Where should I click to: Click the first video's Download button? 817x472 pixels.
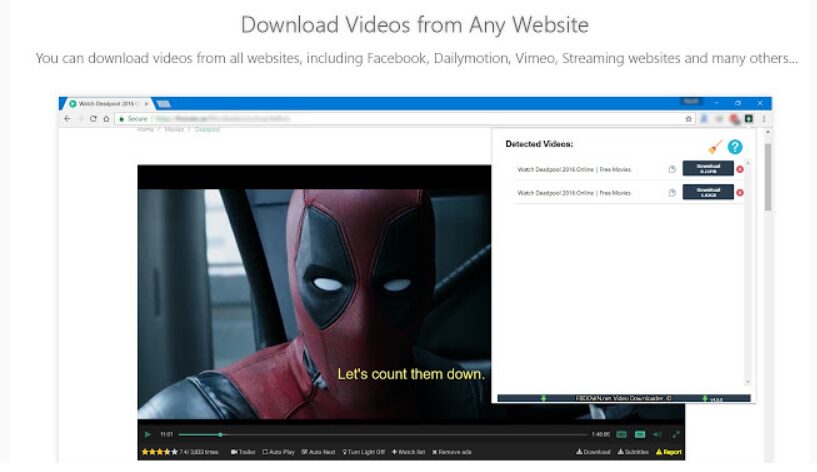(708, 168)
